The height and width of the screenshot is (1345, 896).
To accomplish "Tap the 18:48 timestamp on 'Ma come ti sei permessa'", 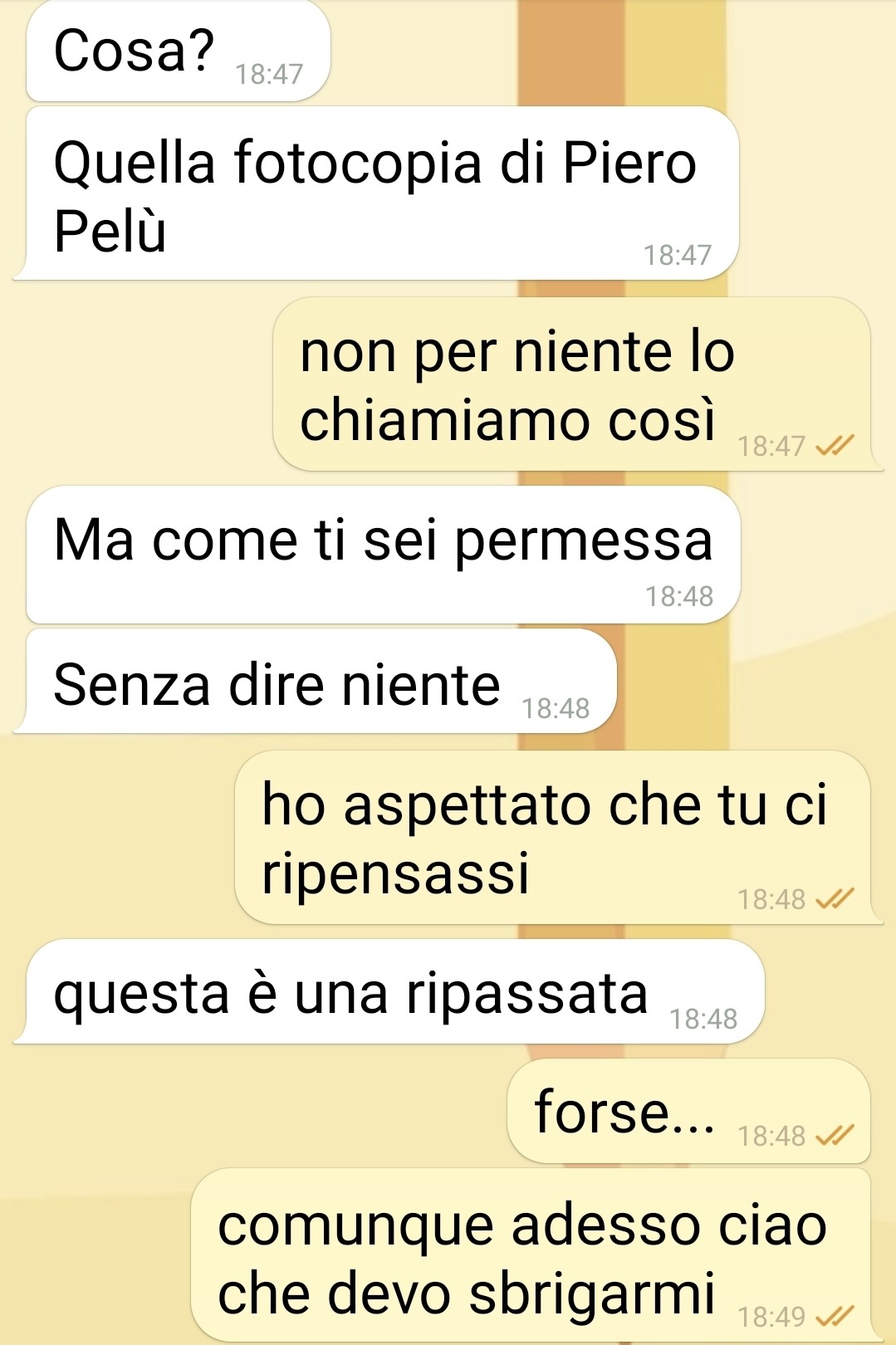I will (x=679, y=596).
